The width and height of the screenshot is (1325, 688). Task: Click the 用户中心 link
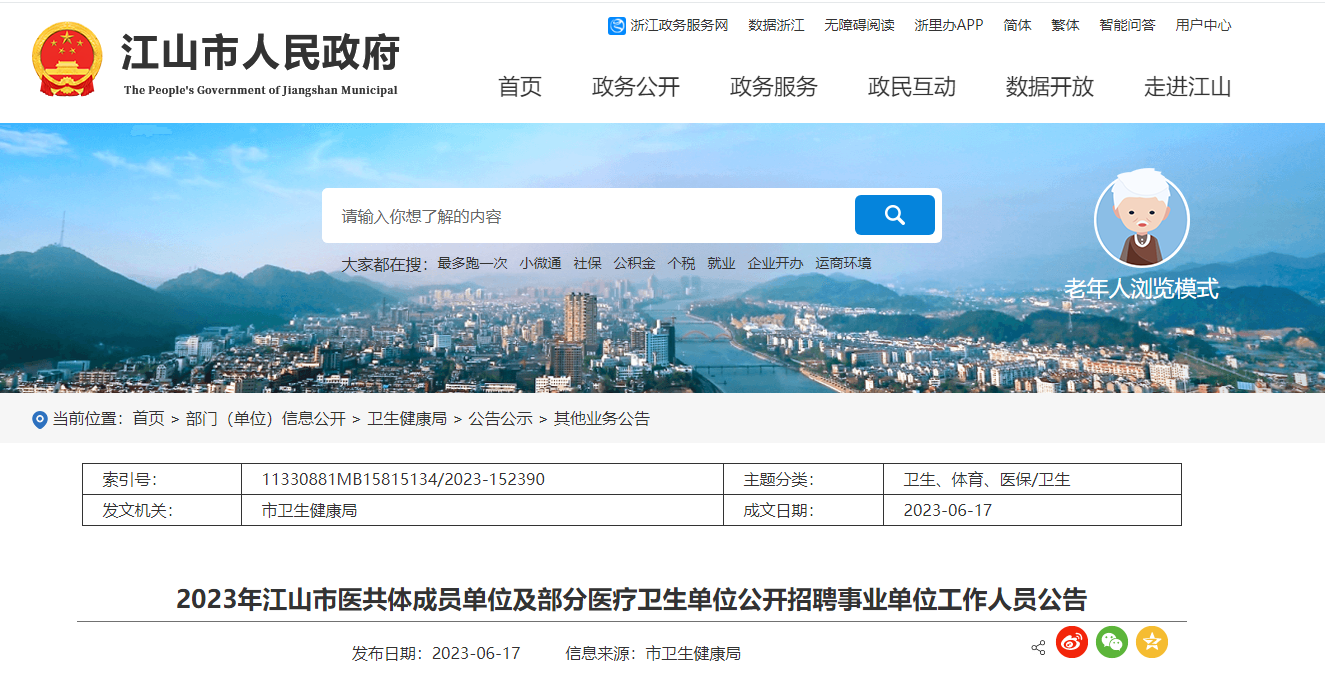point(1203,25)
